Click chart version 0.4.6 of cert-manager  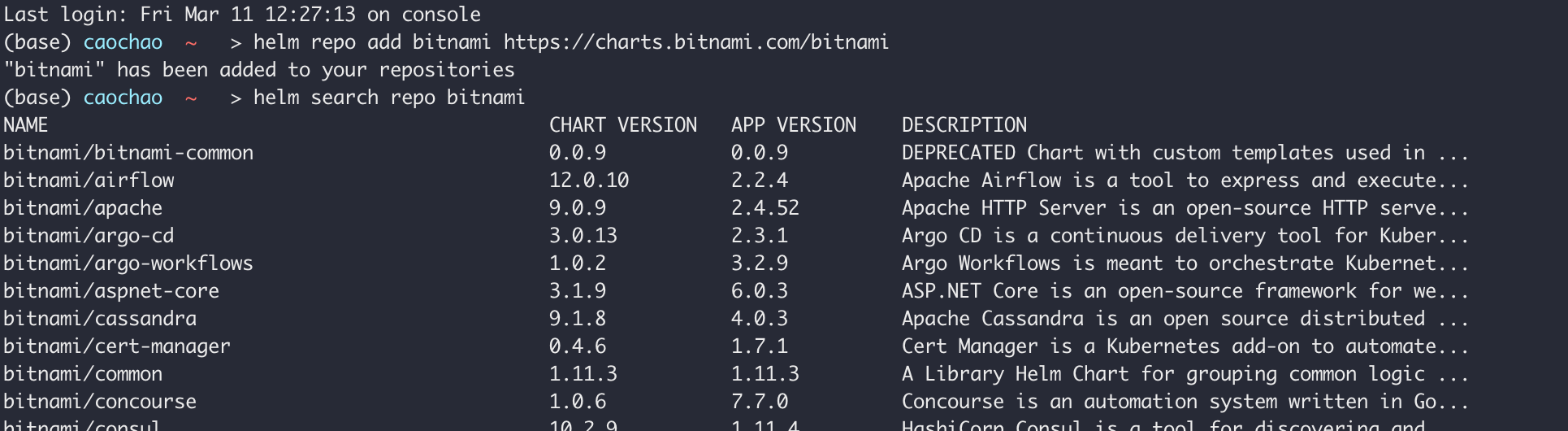(x=578, y=346)
